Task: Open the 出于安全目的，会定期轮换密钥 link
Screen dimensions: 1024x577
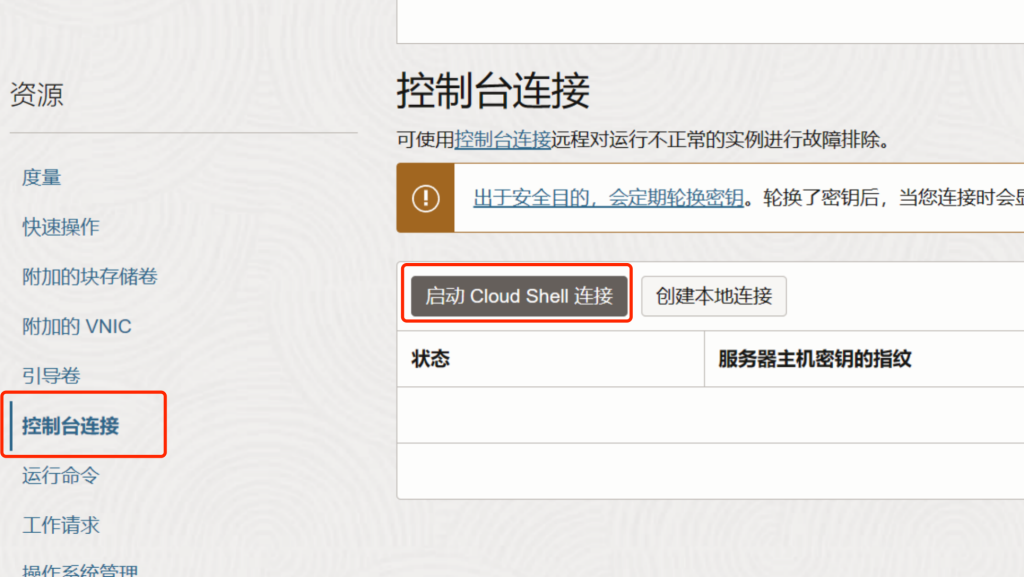Action: click(608, 198)
